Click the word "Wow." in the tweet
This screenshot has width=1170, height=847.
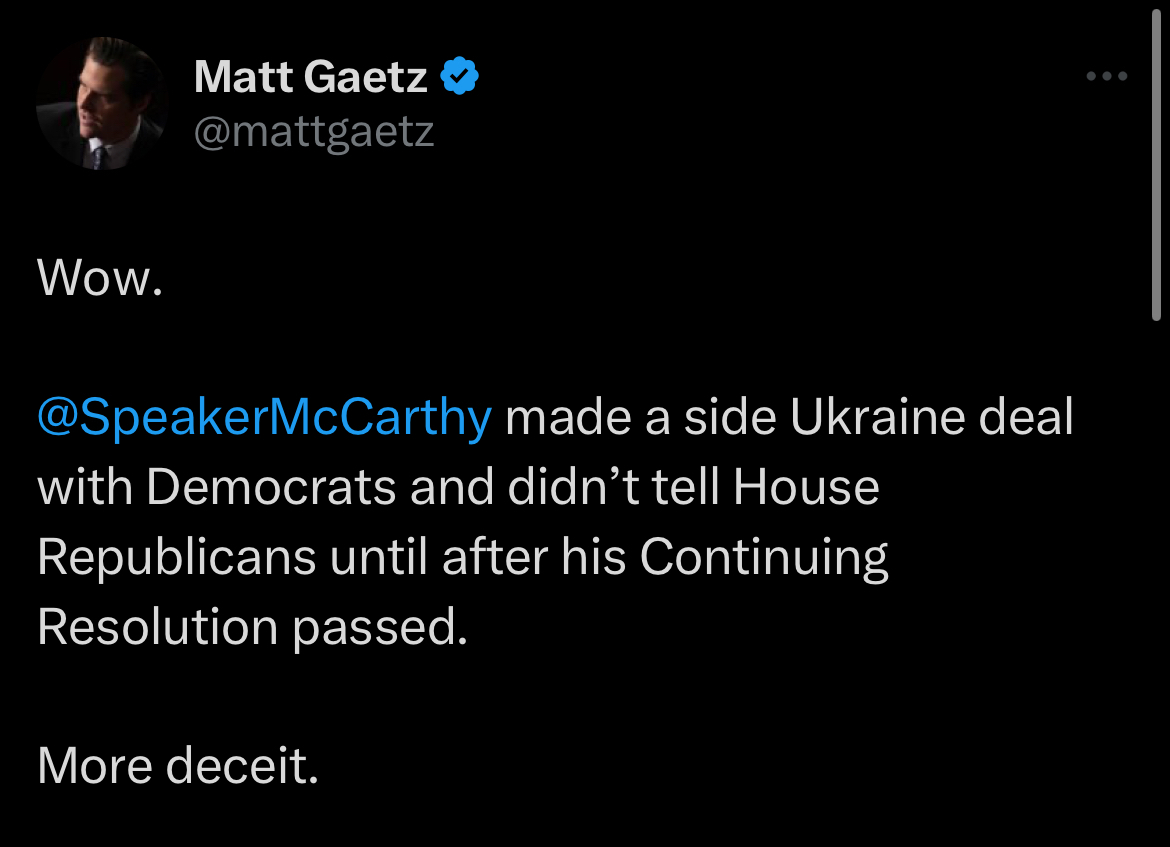pyautogui.click(x=99, y=279)
